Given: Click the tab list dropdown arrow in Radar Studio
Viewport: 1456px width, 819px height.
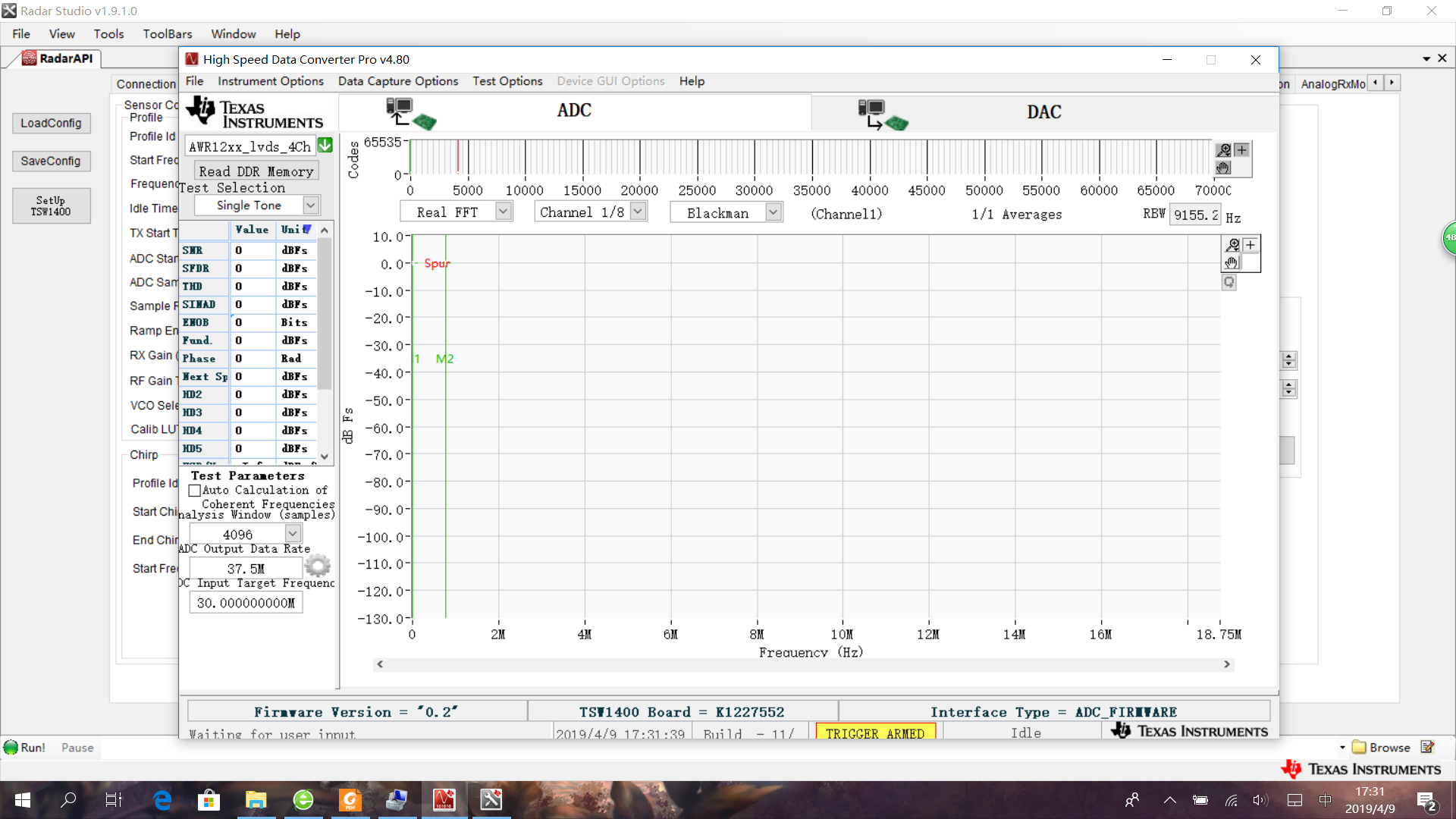Looking at the screenshot, I should (x=1426, y=58).
